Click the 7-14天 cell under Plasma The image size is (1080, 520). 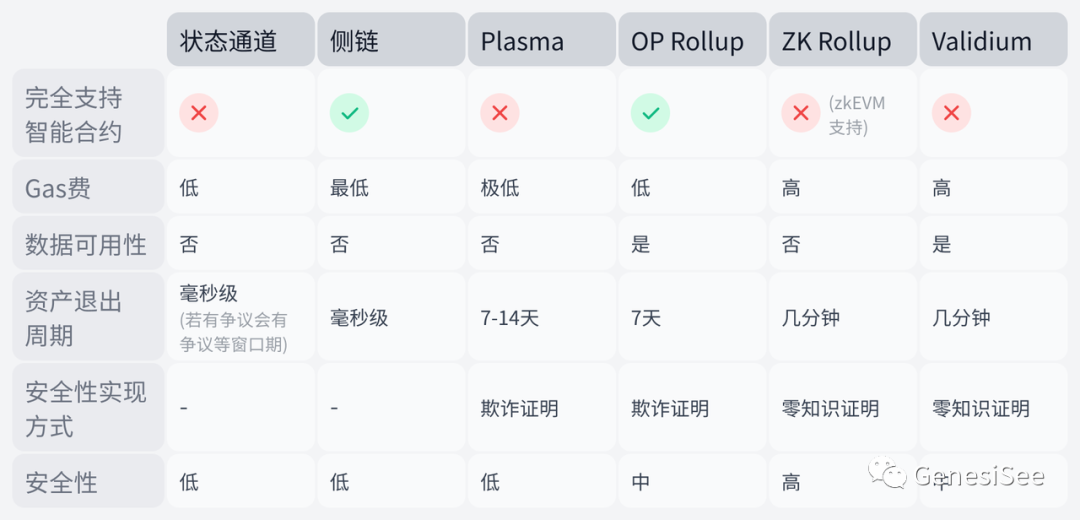(x=510, y=318)
